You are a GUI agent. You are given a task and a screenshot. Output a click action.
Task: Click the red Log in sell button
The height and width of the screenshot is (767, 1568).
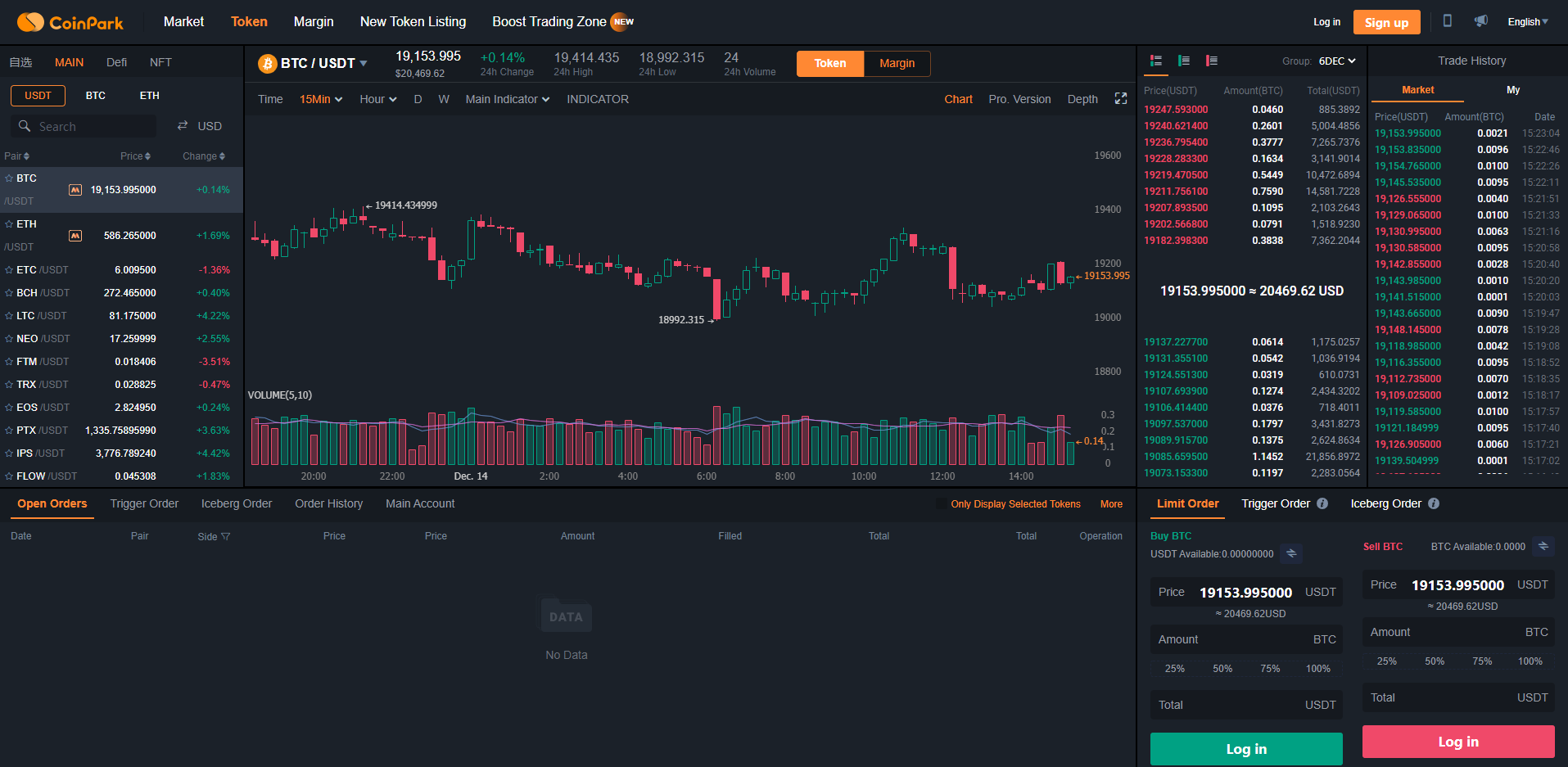tap(1458, 742)
